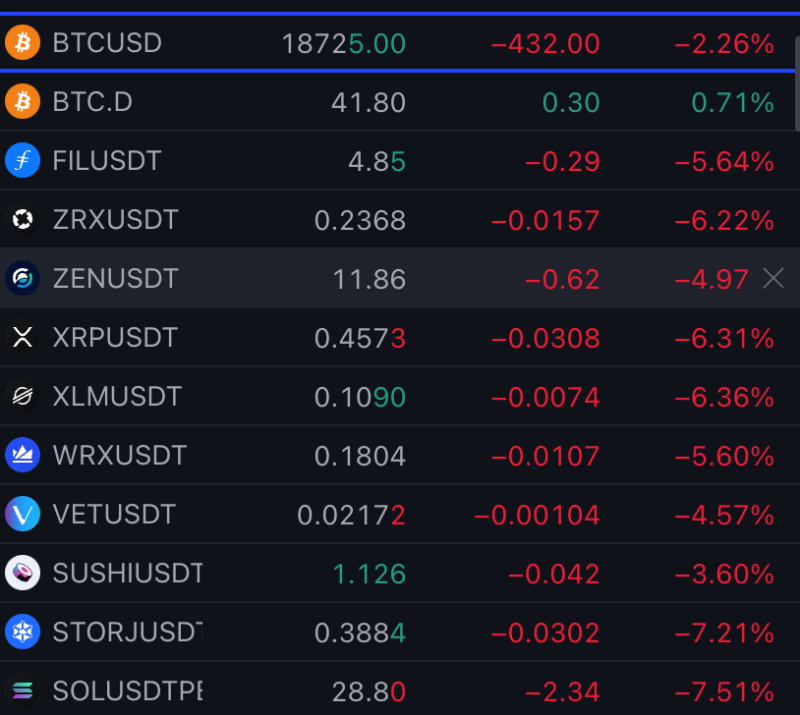Select the BTCUSD symbol row
Image resolution: width=800 pixels, height=715 pixels.
click(x=397, y=42)
